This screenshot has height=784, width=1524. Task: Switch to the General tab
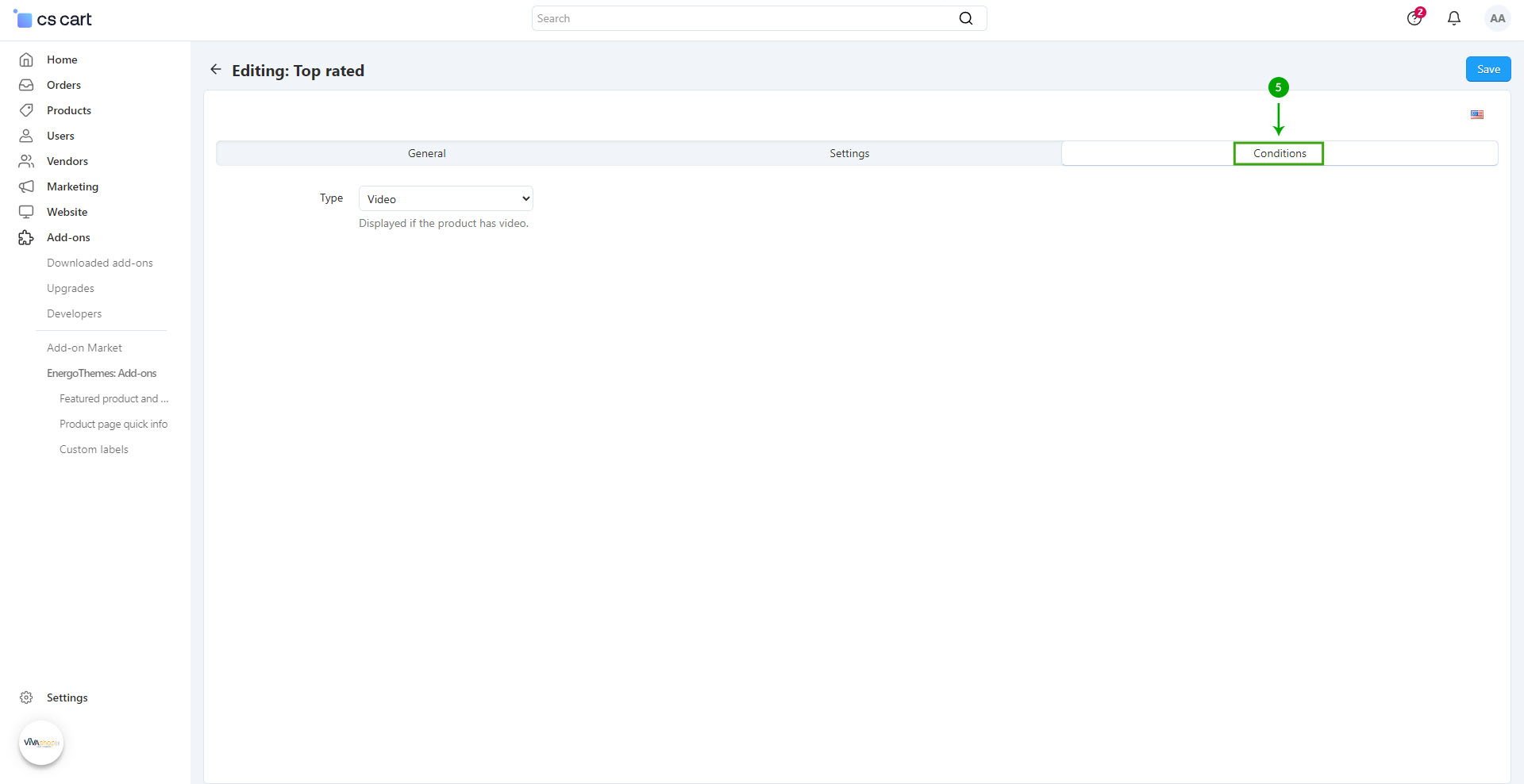pos(426,153)
